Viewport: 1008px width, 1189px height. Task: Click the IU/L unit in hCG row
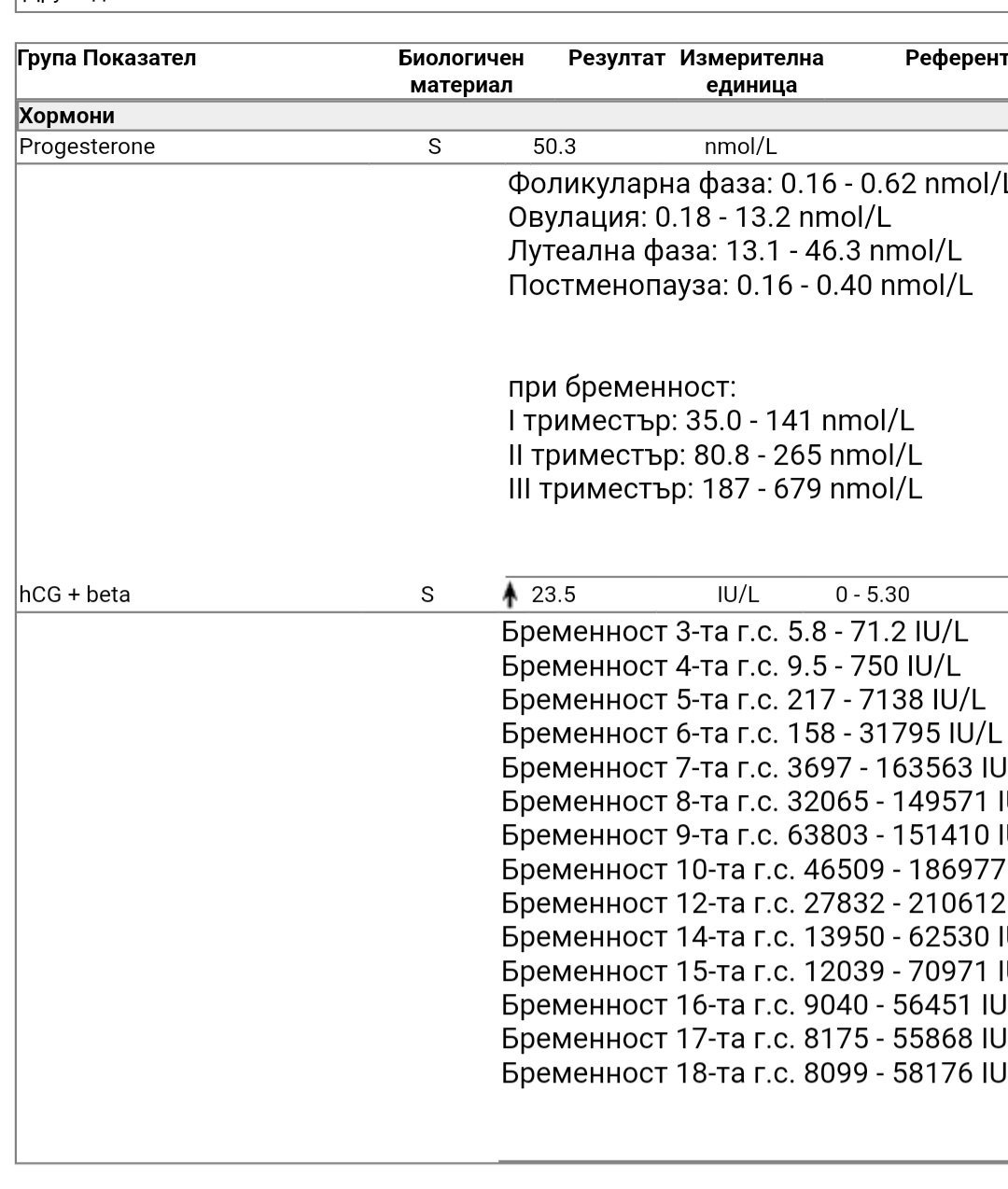pyautogui.click(x=737, y=594)
